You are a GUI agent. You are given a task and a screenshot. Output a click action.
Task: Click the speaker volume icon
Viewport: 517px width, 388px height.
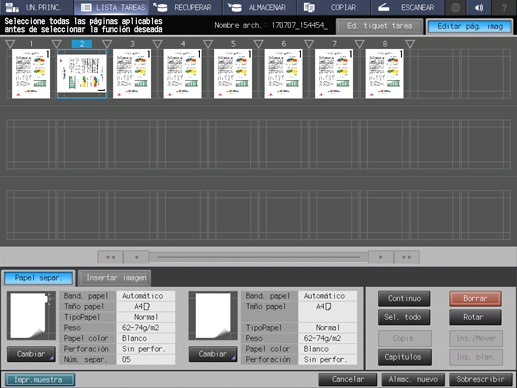tap(479, 7)
